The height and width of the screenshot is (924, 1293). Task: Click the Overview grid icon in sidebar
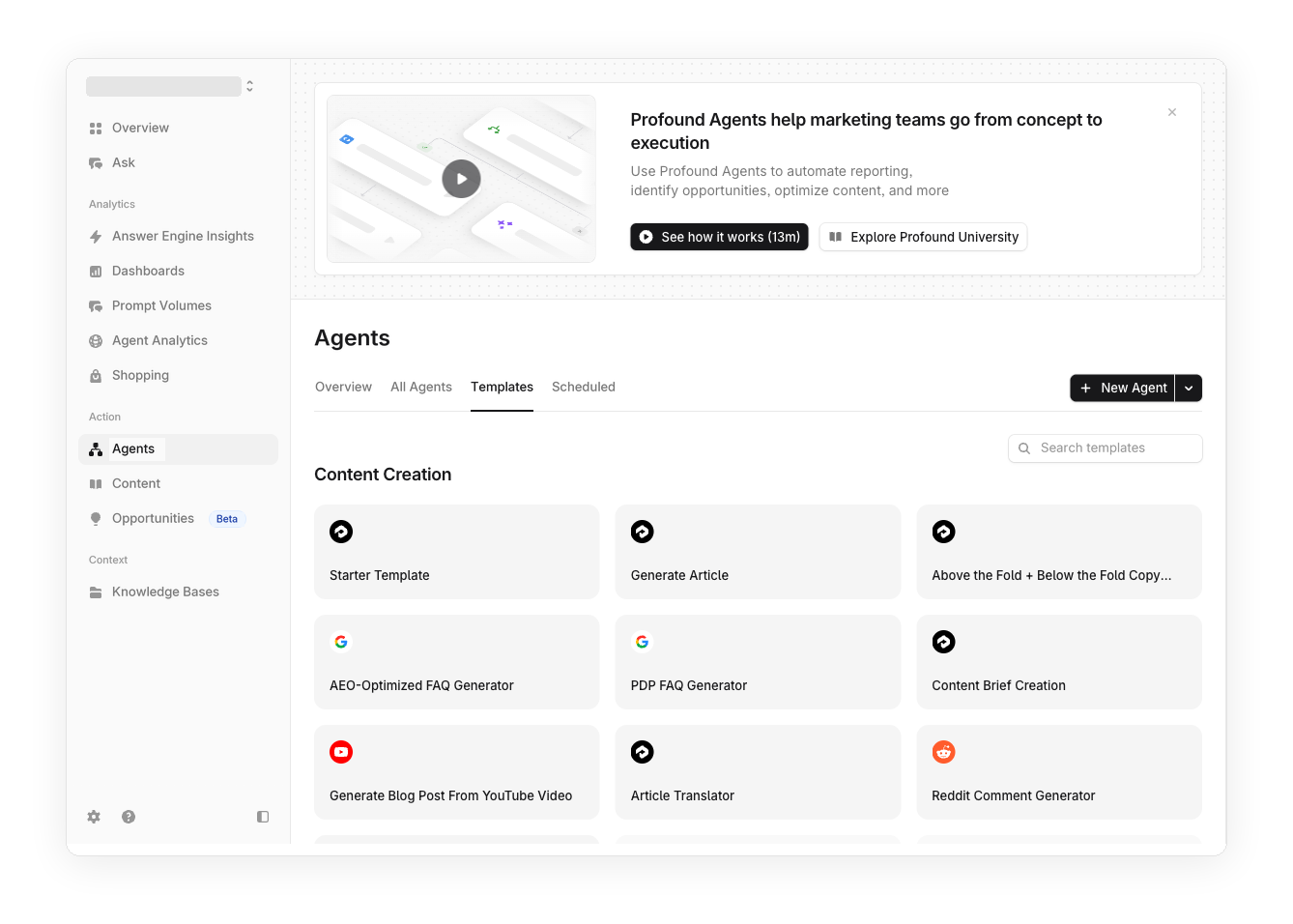point(96,129)
